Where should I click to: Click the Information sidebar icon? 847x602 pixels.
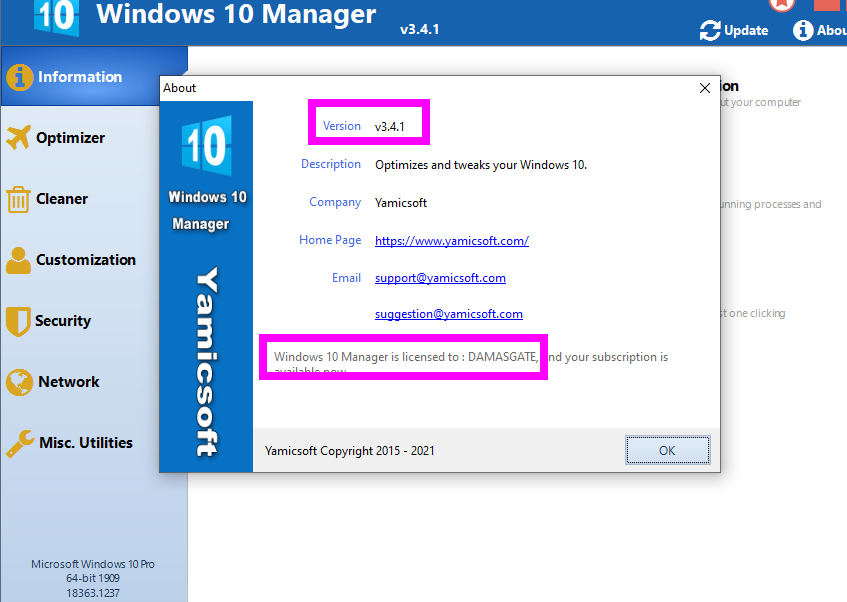(x=19, y=77)
